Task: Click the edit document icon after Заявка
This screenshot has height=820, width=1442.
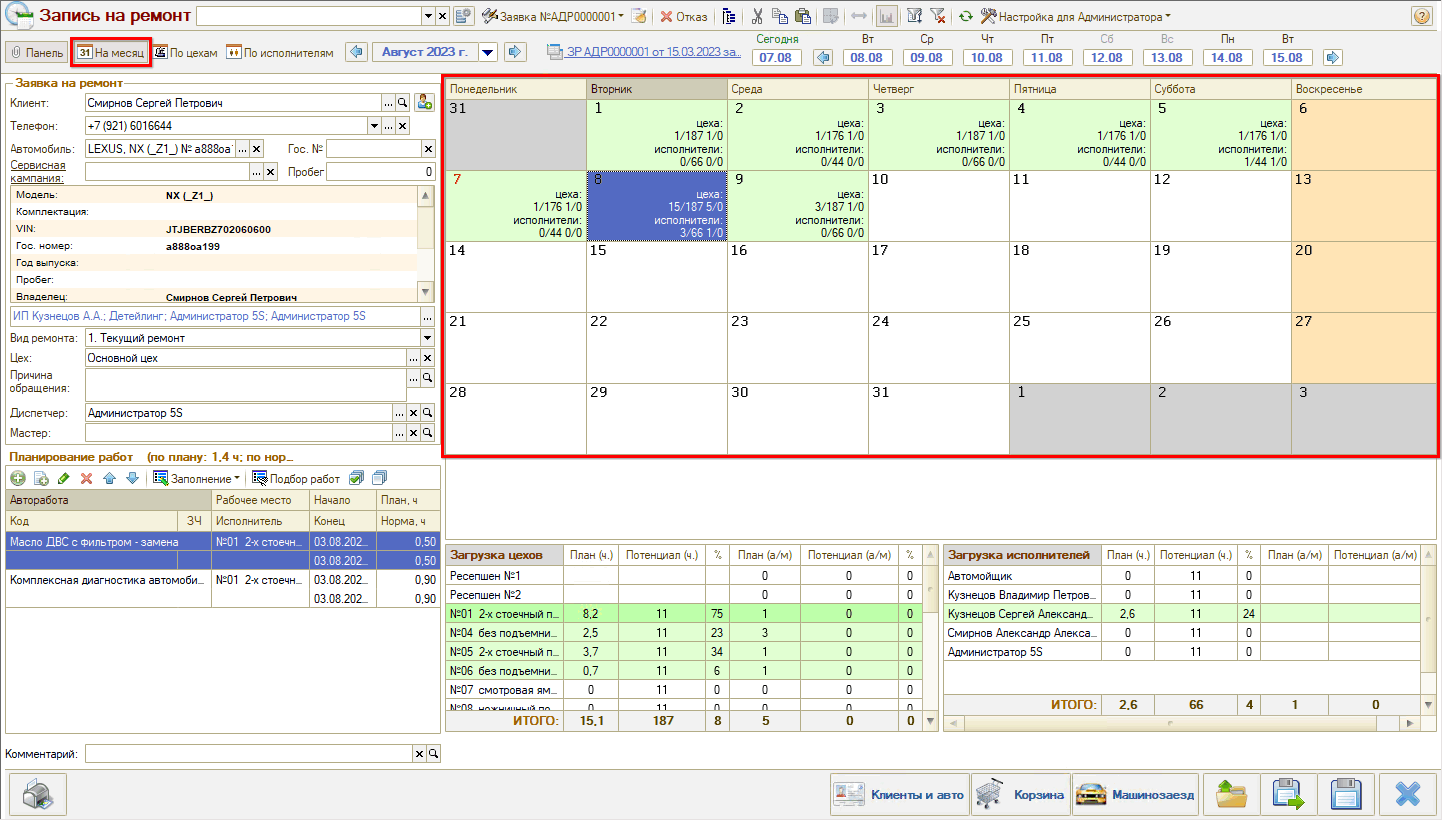Action: point(639,16)
